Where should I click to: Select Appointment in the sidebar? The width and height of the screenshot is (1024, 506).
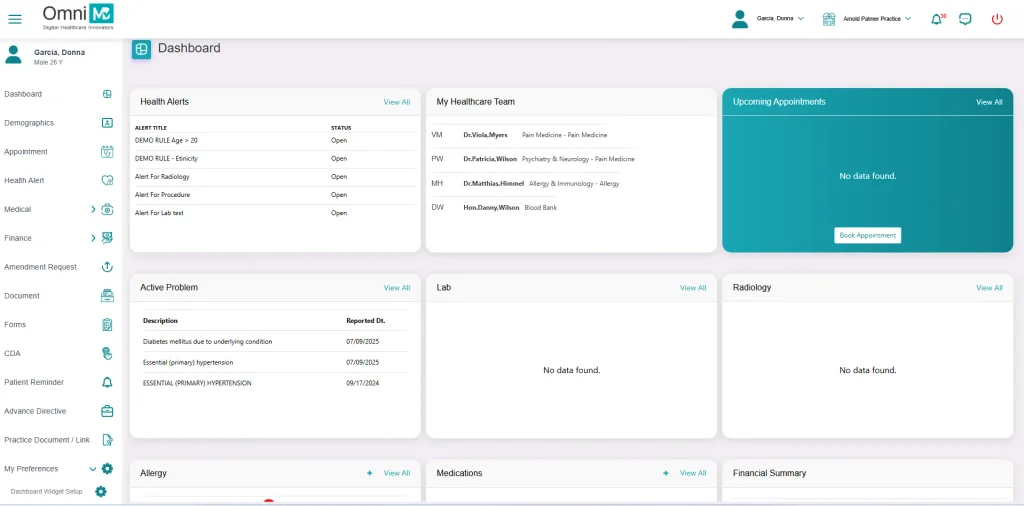pos(26,151)
